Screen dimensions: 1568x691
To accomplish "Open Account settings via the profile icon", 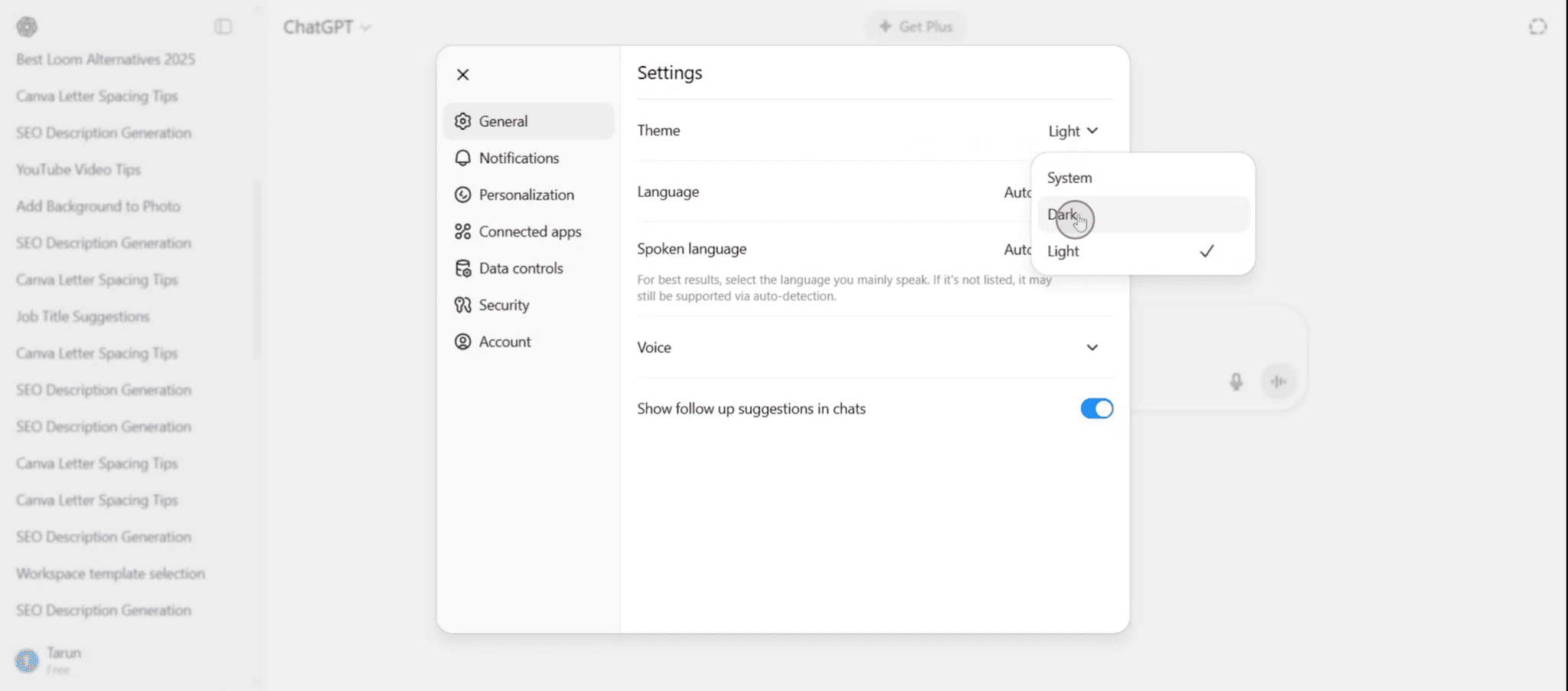I will (462, 342).
